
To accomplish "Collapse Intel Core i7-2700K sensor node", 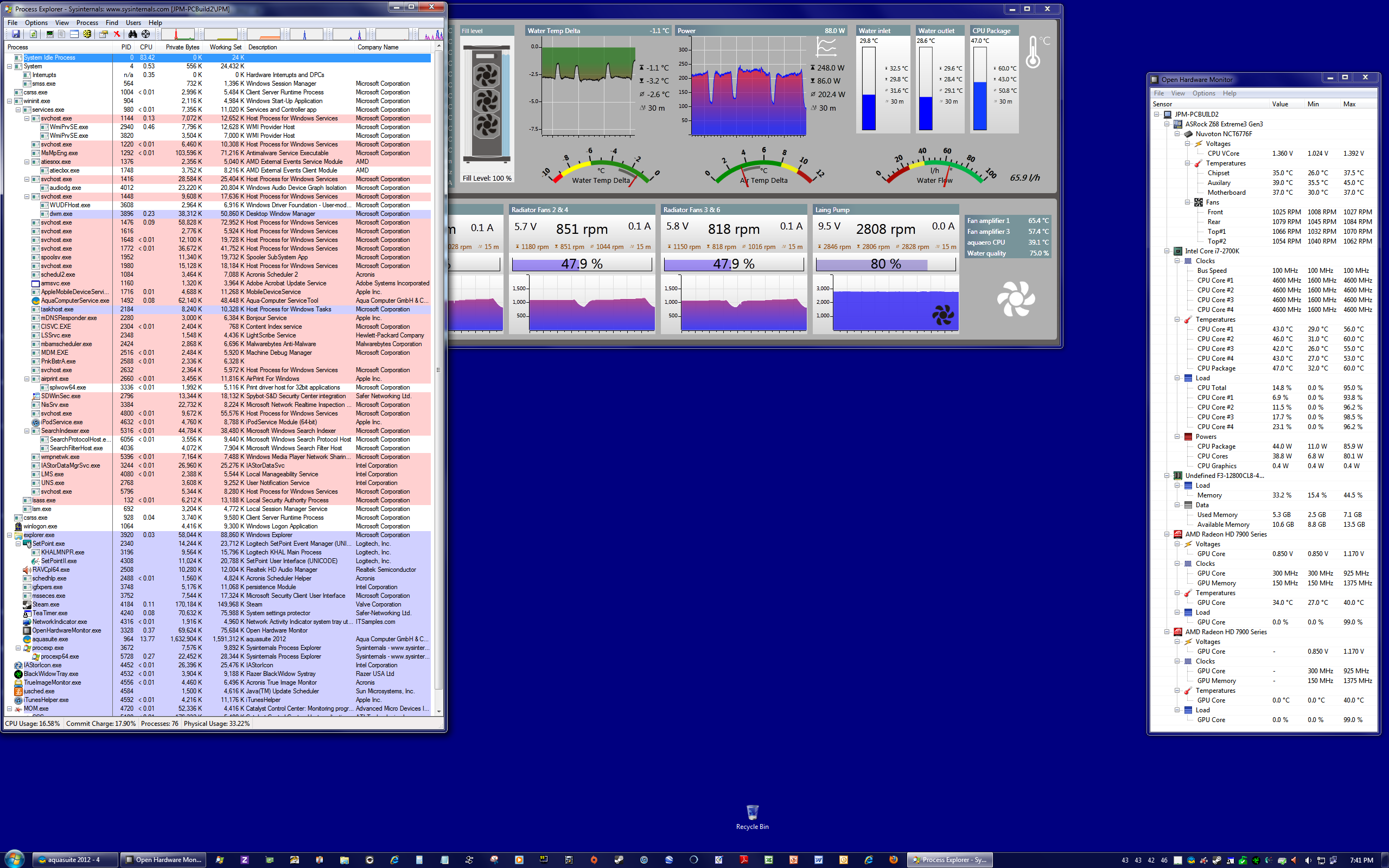I will tap(1167, 251).
